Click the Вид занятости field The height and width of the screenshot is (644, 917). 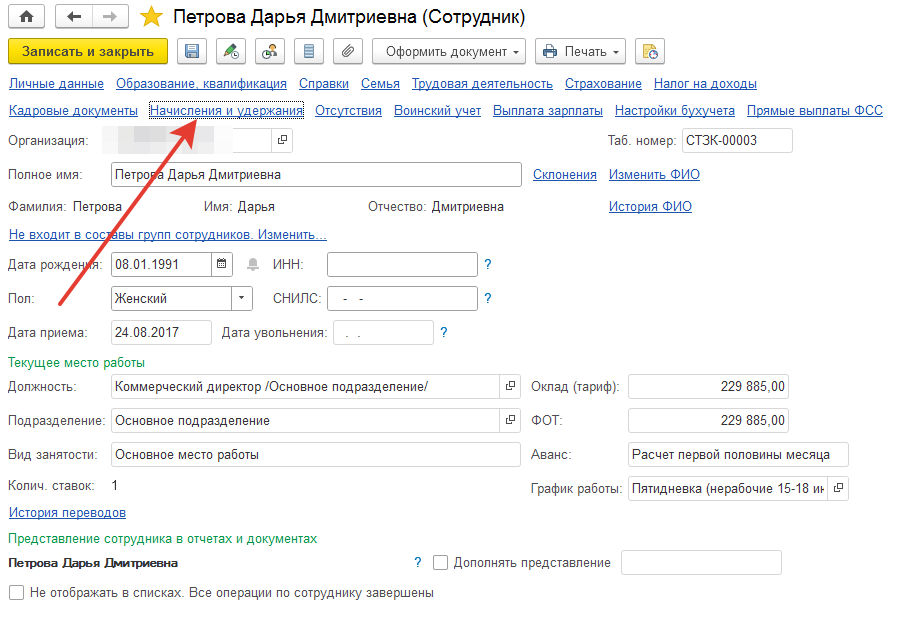[316, 454]
